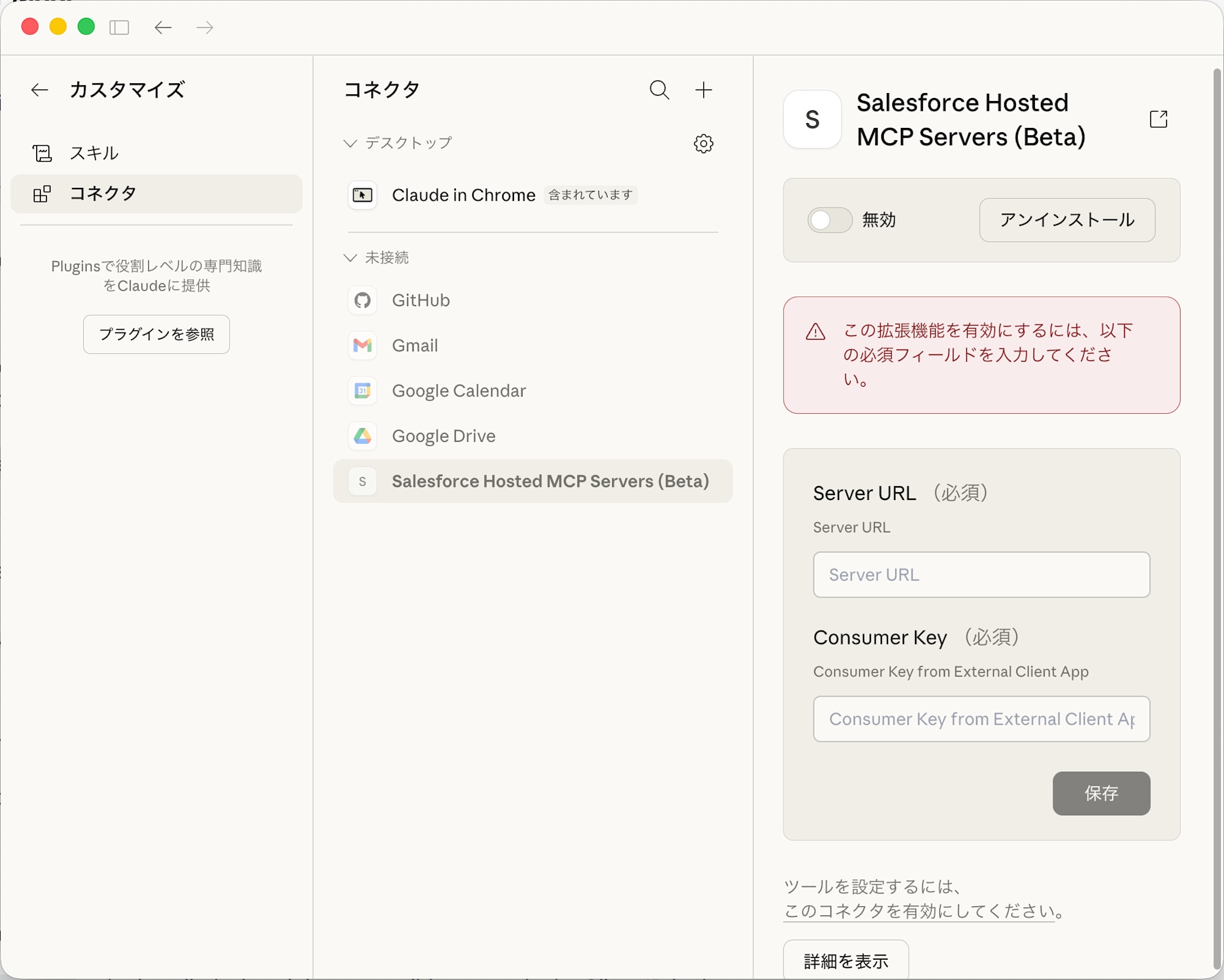This screenshot has width=1224, height=980.
Task: Collapse the デスクトップ section
Action: tap(350, 143)
